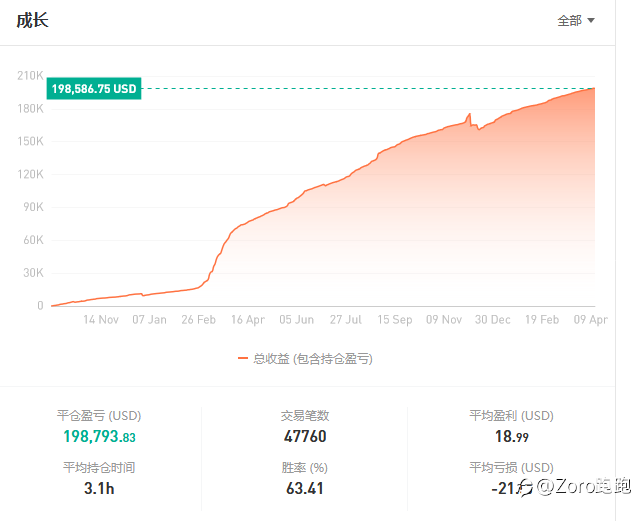Click the 09 Apr date label
The width and height of the screenshot is (639, 521).
(x=591, y=320)
